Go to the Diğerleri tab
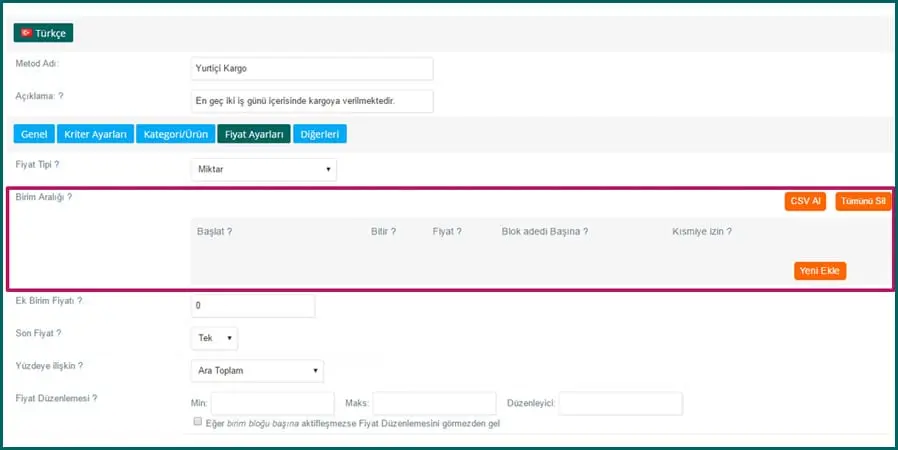The height and width of the screenshot is (450, 898). click(x=321, y=134)
